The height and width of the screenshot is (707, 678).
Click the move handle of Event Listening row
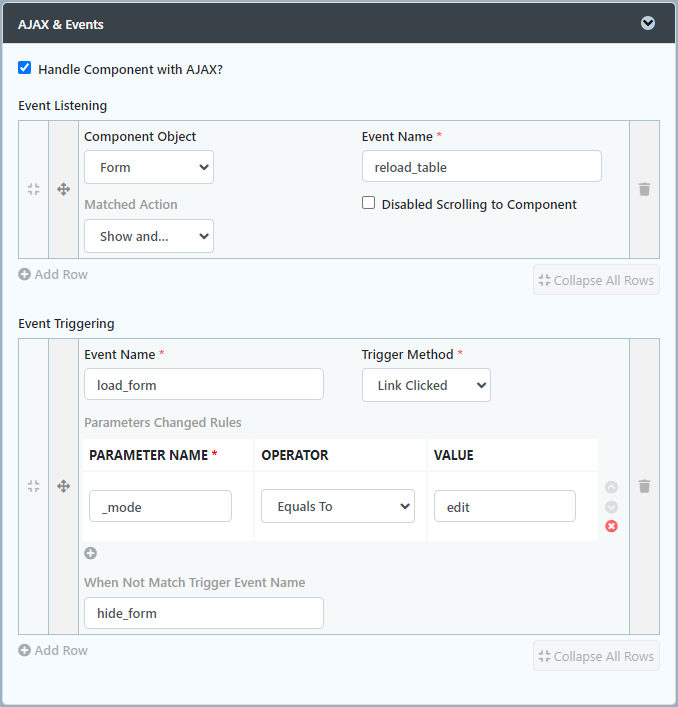point(63,189)
